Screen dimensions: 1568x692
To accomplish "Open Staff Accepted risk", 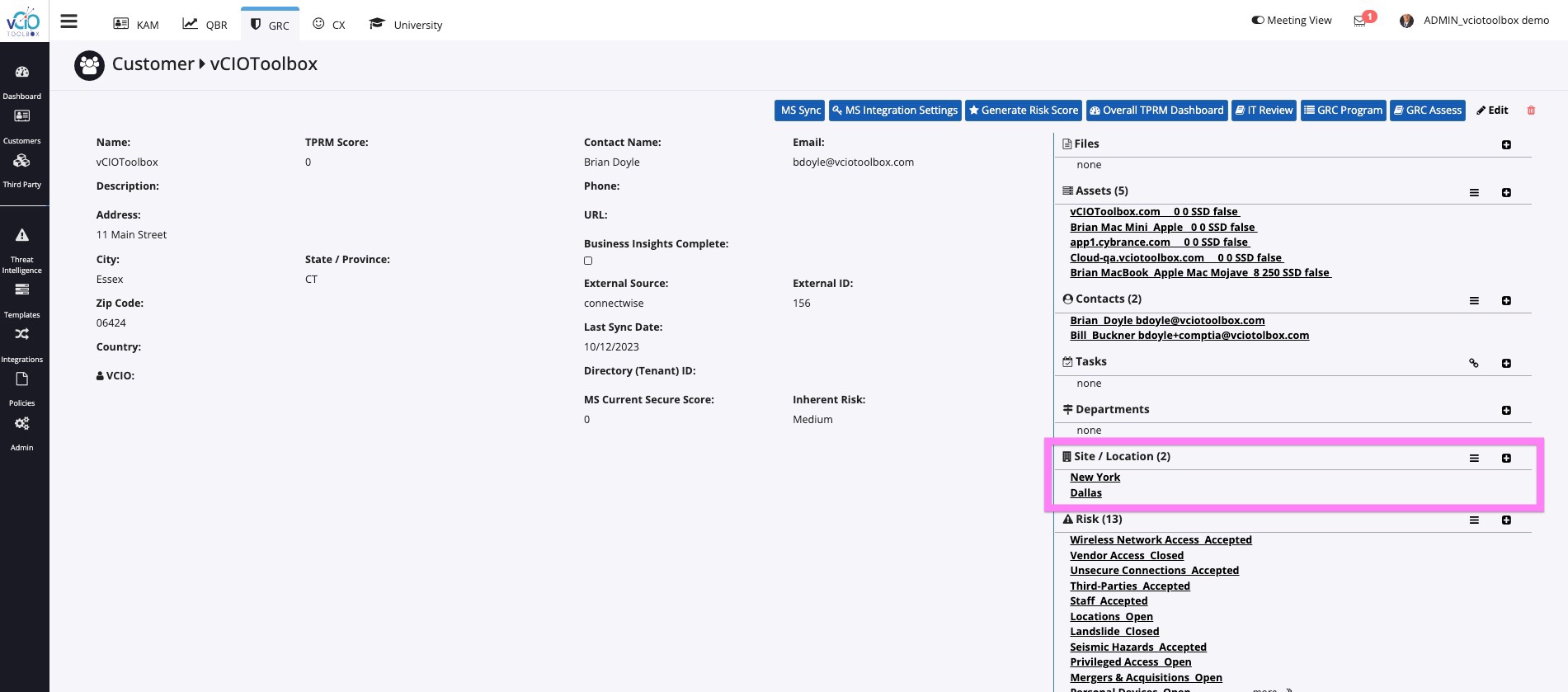I will (1109, 601).
